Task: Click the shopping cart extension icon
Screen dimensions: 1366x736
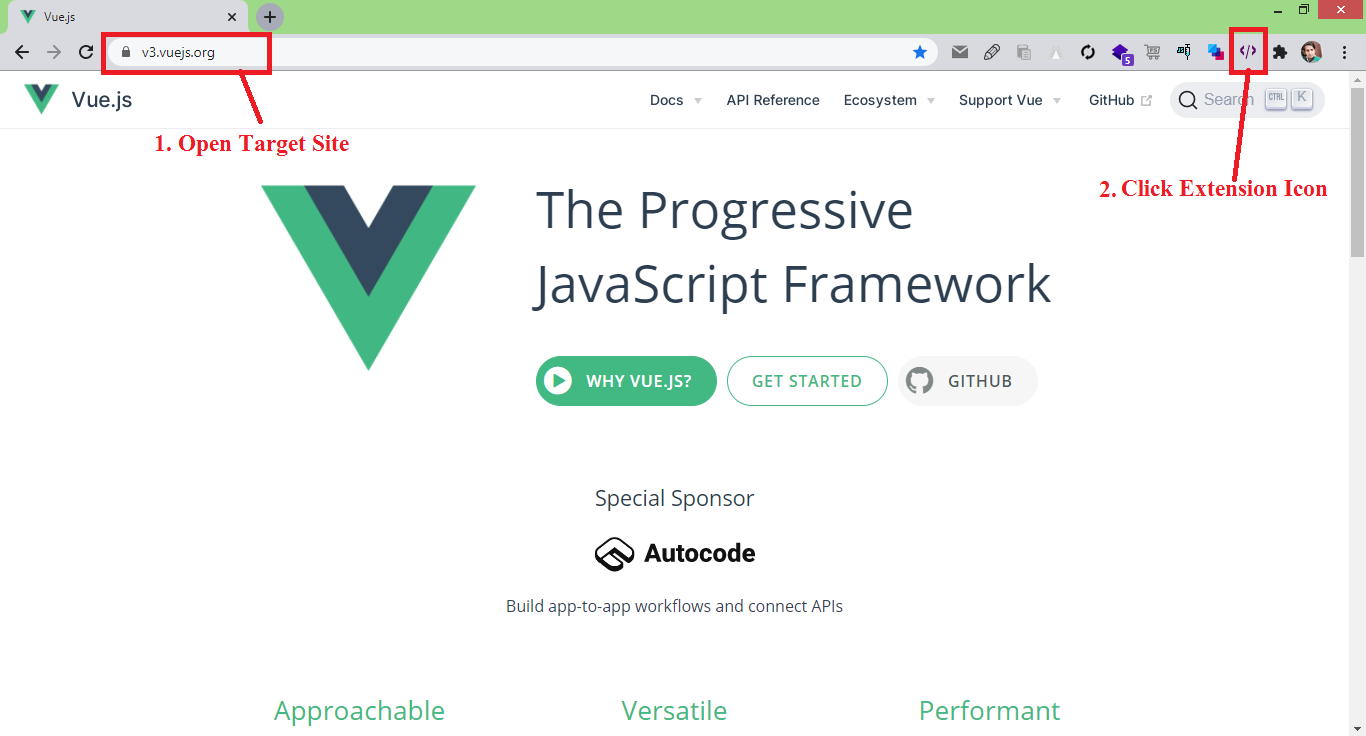Action: point(1152,52)
